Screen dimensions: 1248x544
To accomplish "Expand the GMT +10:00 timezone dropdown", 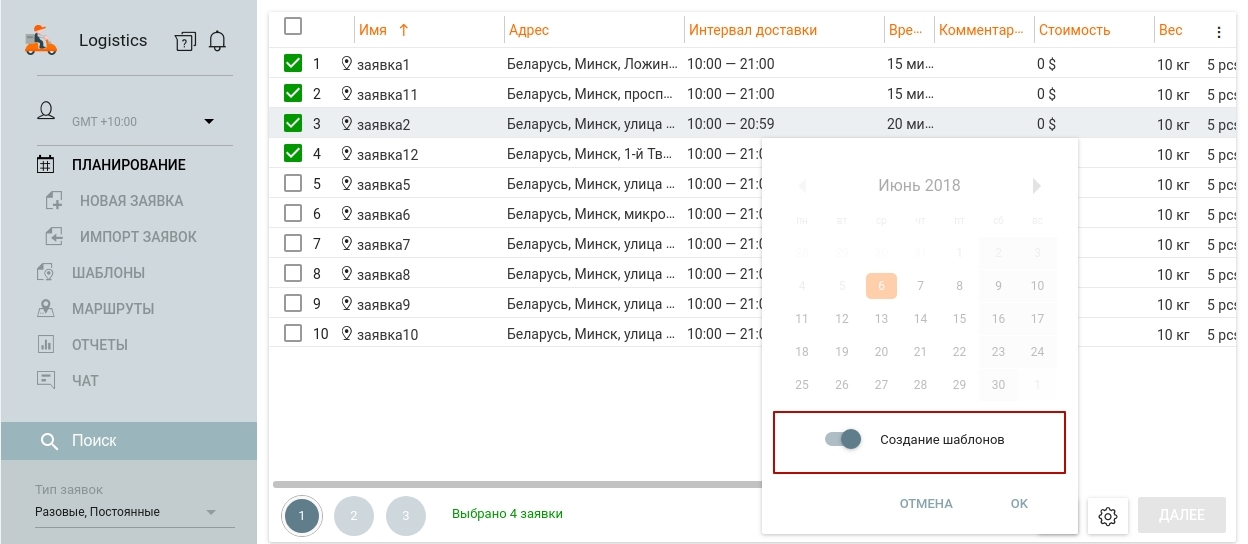I will click(209, 122).
